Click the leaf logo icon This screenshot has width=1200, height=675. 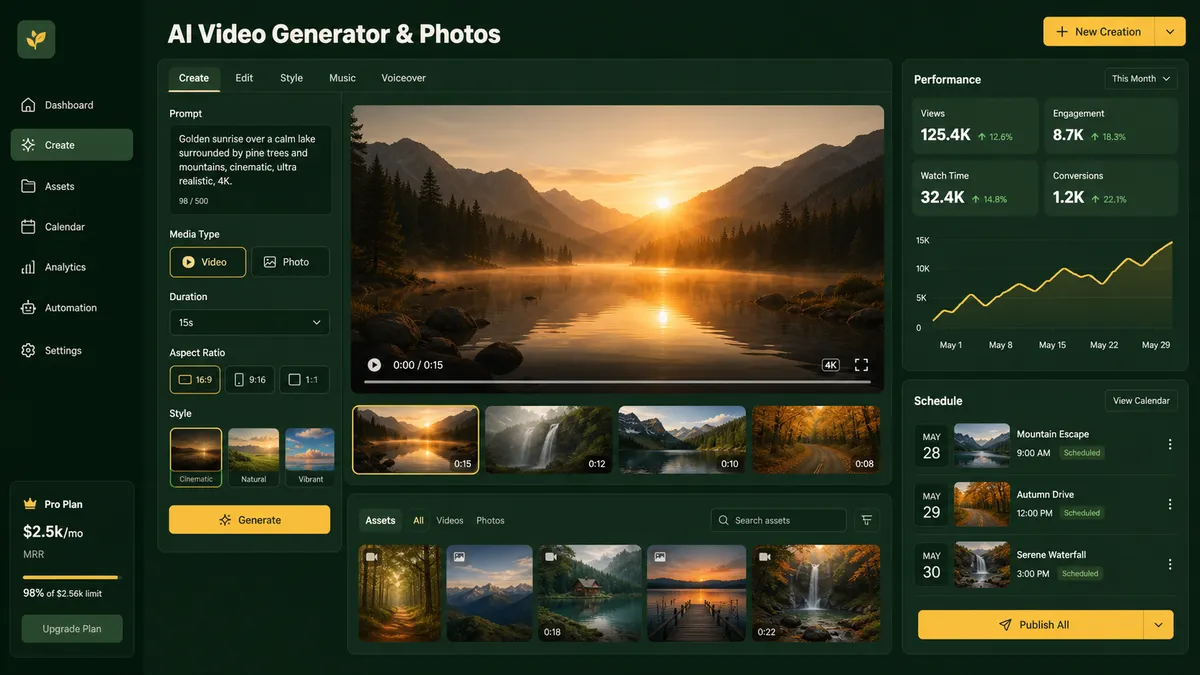(36, 39)
